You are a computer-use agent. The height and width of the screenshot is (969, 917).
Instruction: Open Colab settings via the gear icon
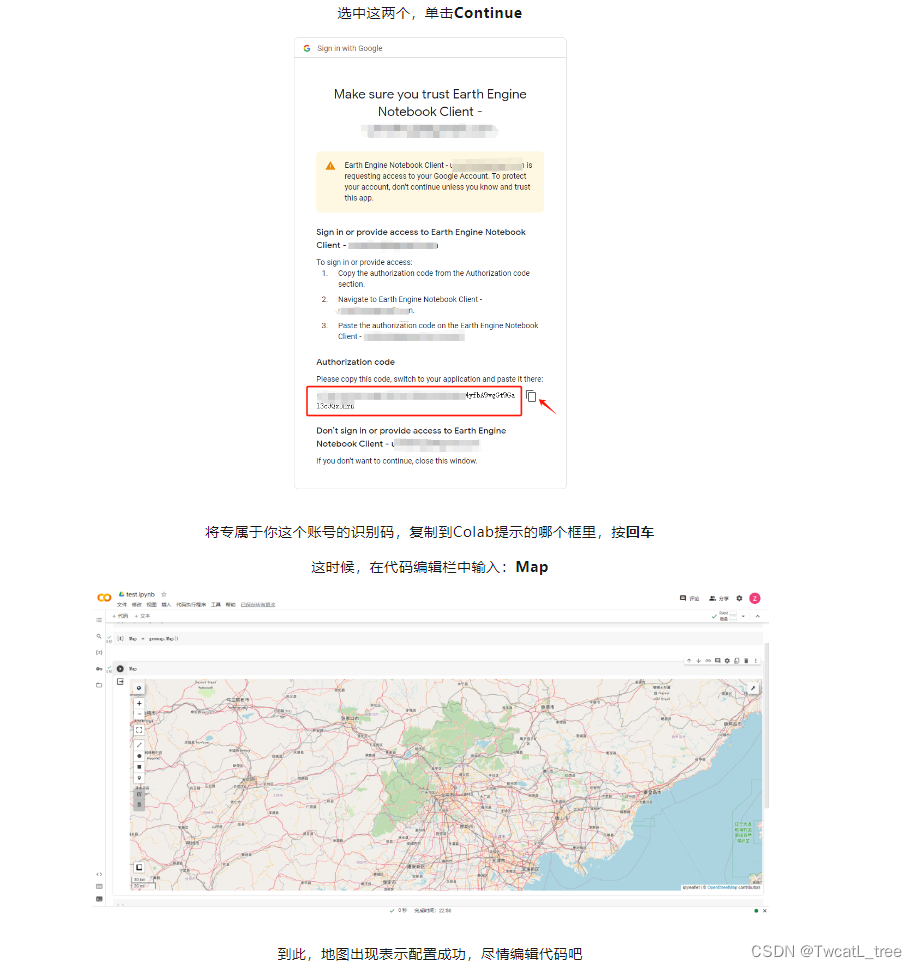(x=739, y=598)
